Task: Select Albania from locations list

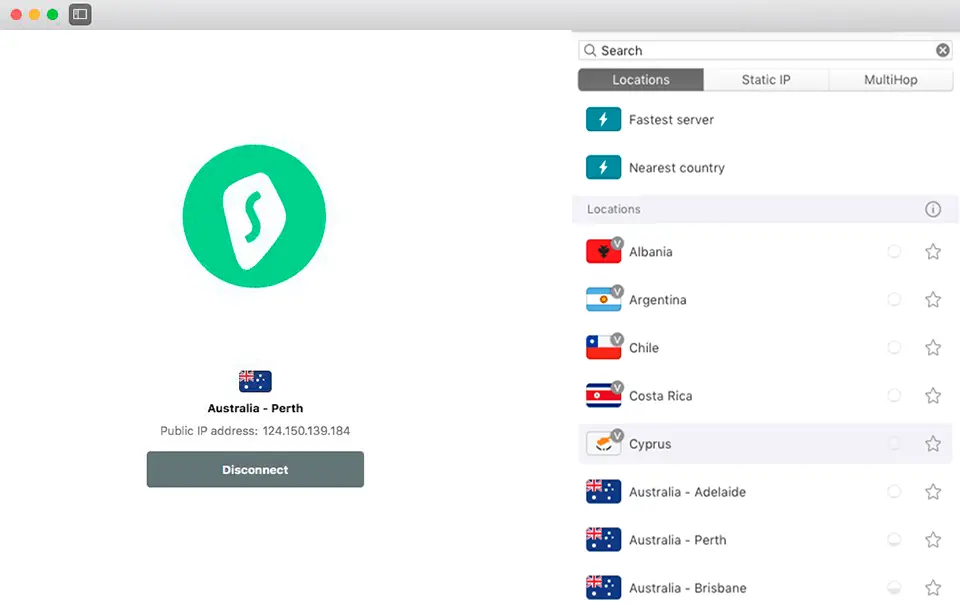Action: [650, 252]
